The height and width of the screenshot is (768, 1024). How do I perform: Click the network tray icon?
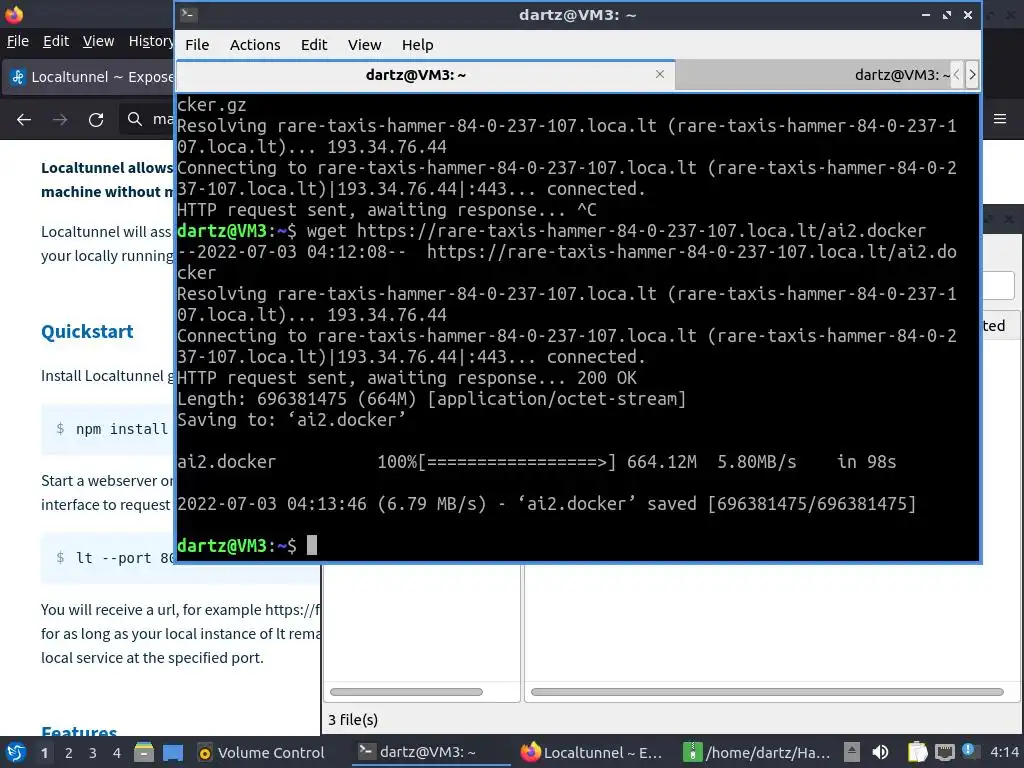pos(944,752)
